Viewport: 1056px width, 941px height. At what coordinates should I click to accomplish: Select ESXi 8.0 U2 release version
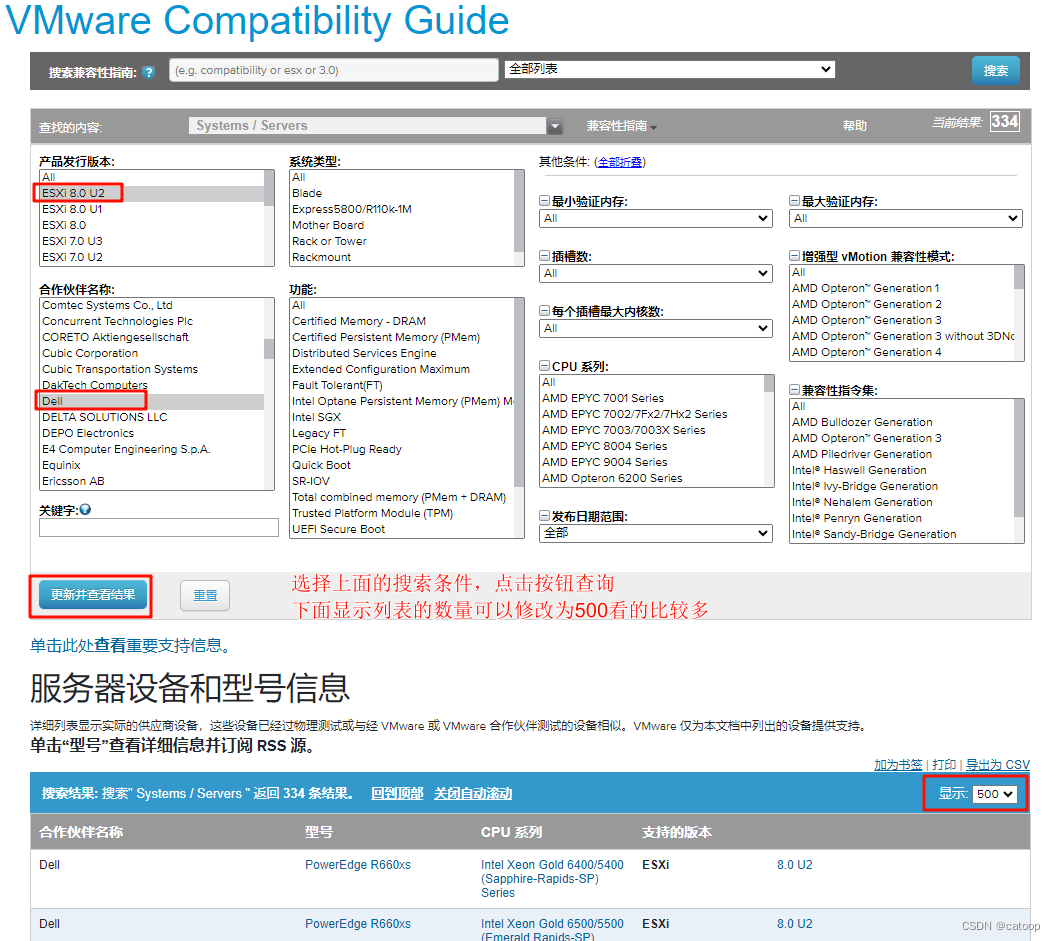[x=152, y=193]
